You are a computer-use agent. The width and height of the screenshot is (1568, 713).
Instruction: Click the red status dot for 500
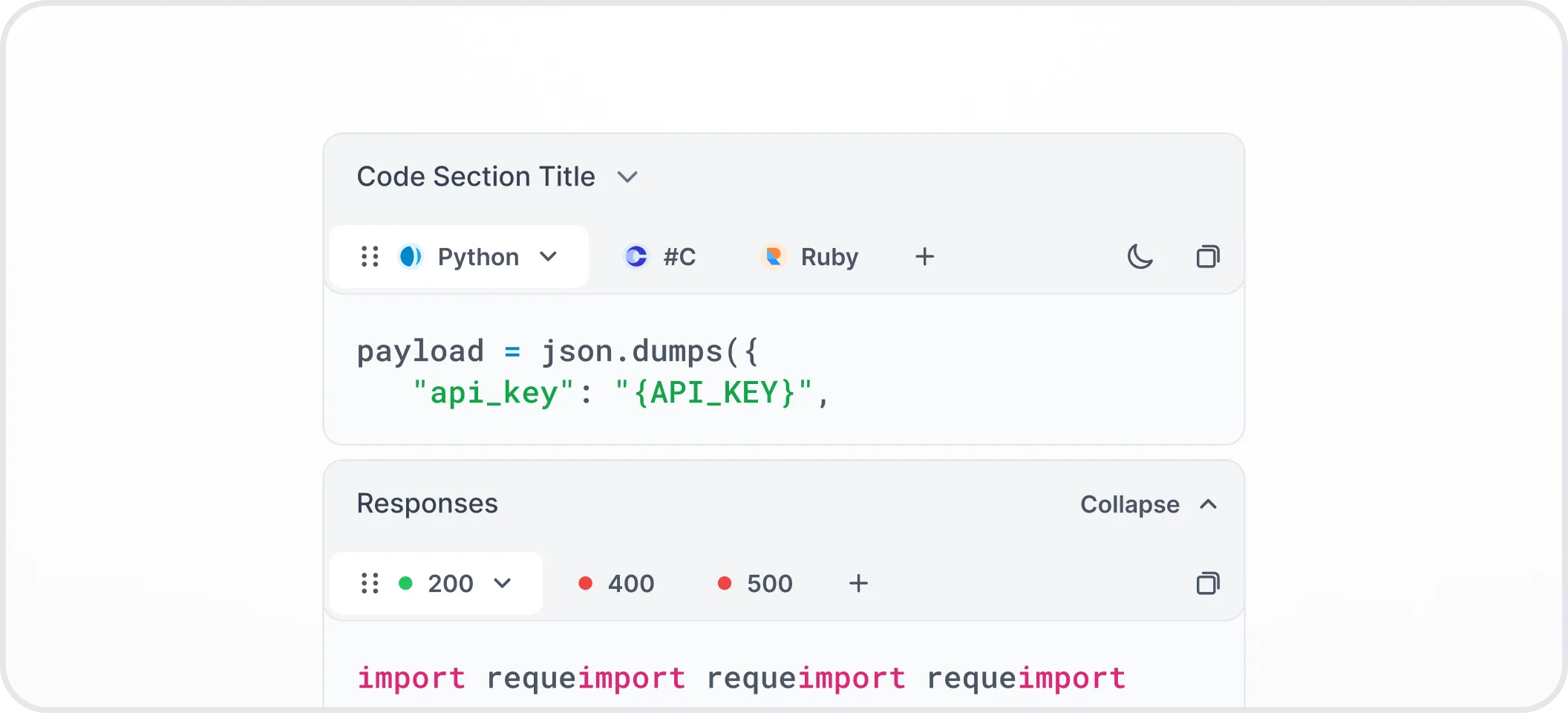[x=725, y=583]
